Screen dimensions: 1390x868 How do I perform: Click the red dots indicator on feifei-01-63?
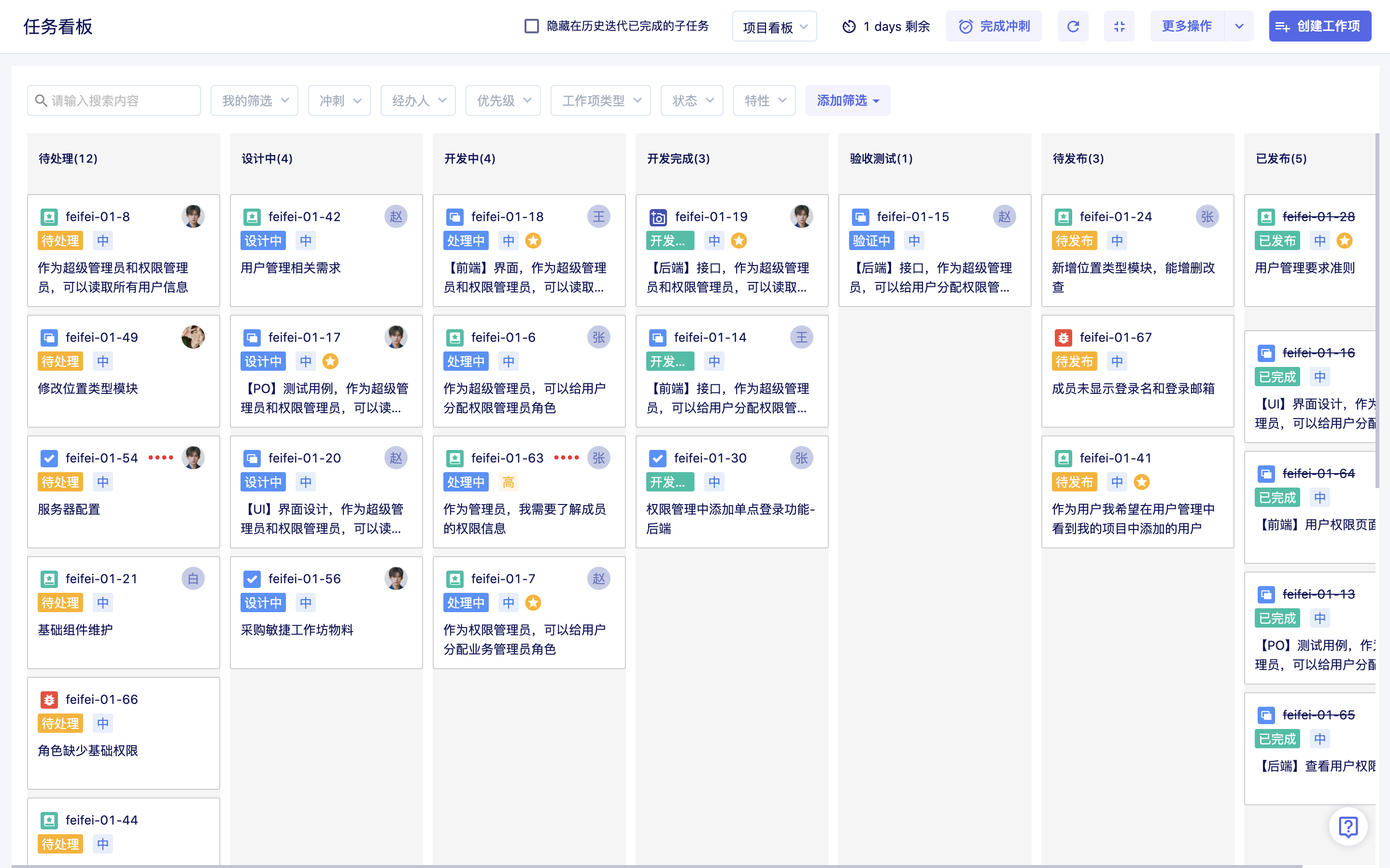[x=566, y=458]
